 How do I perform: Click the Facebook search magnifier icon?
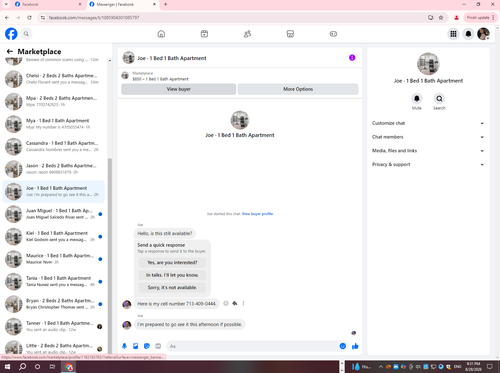[26, 34]
